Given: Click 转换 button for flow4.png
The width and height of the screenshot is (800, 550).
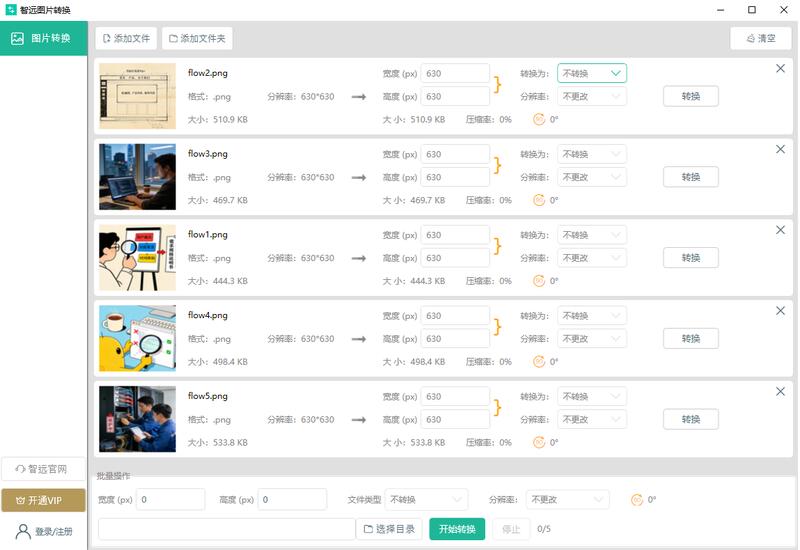Looking at the screenshot, I should coord(691,339).
